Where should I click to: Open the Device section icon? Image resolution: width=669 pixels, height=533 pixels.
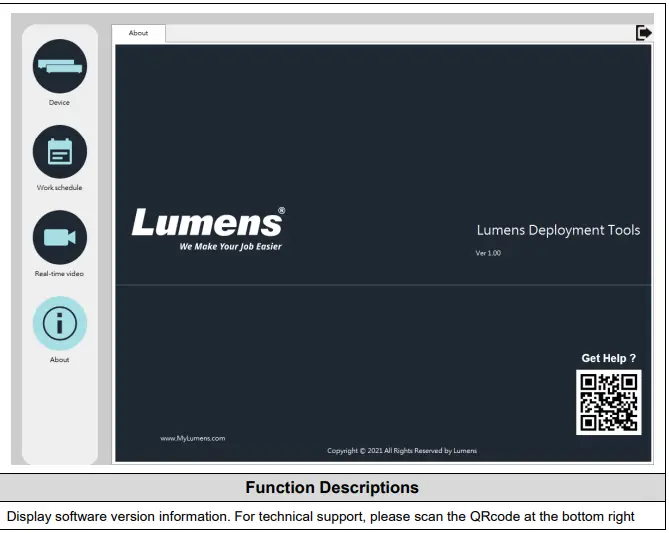pos(60,66)
